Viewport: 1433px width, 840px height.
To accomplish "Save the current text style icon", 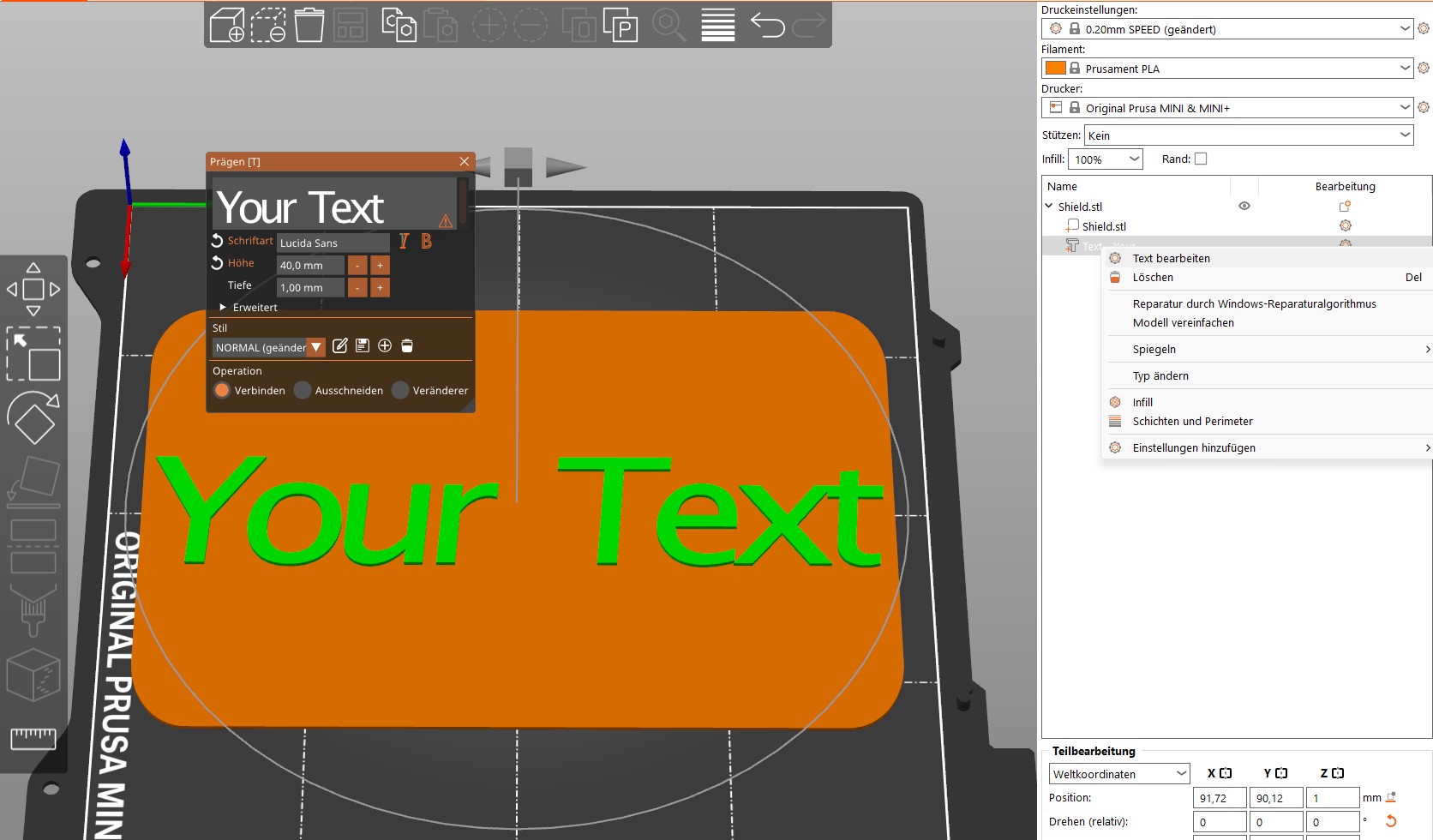I will [363, 345].
